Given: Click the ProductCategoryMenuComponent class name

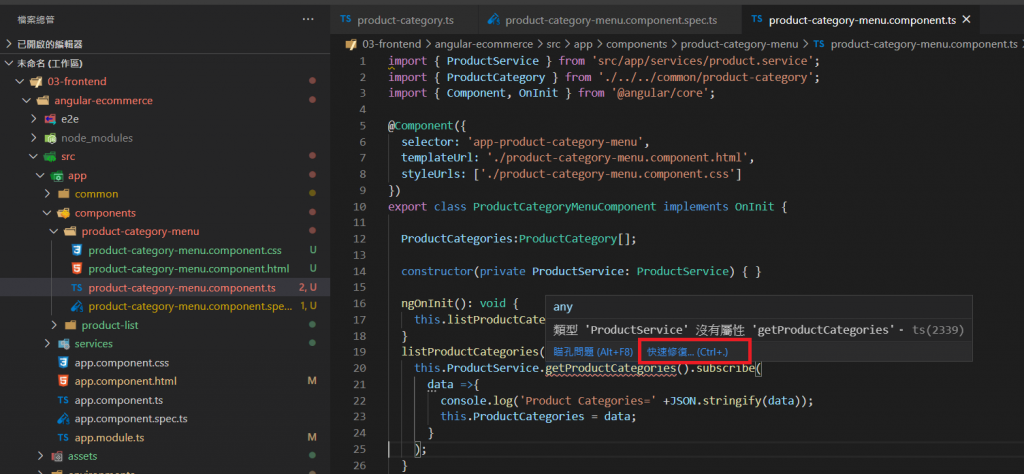Looking at the screenshot, I should click(x=564, y=206).
